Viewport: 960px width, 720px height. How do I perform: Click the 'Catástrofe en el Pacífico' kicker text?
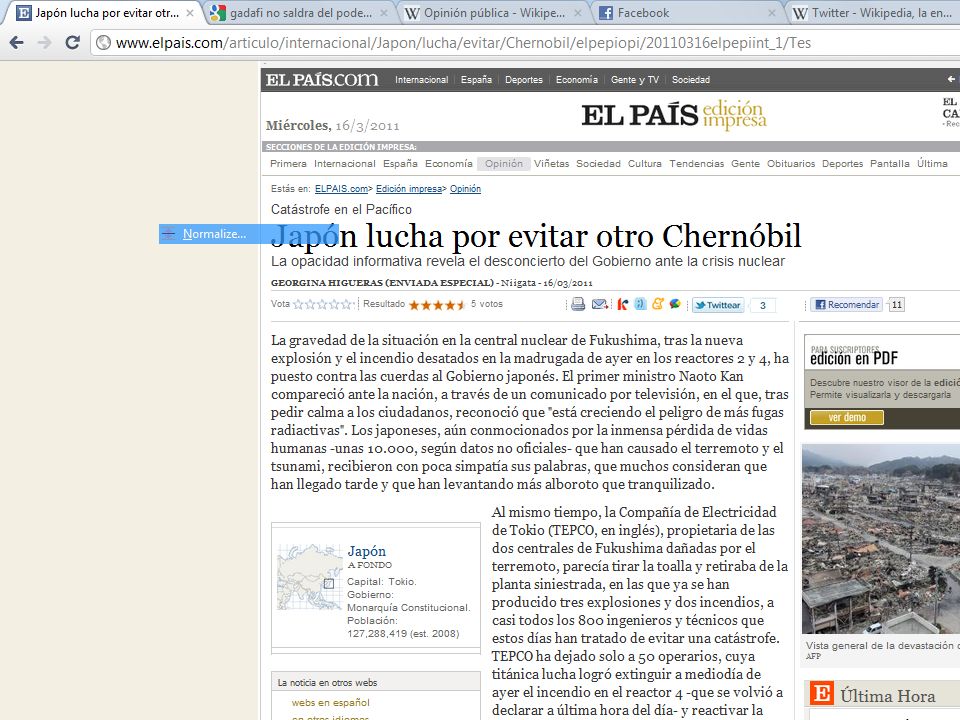tap(341, 209)
